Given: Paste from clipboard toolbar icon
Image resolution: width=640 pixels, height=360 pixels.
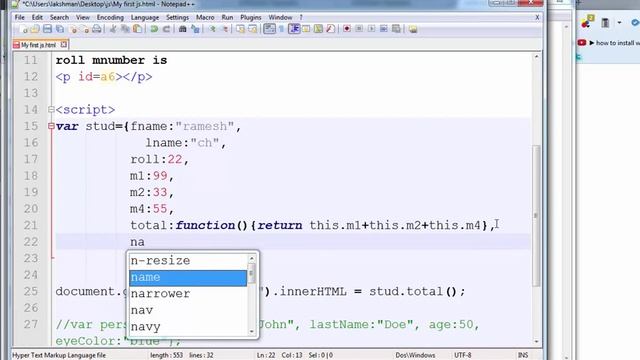Looking at the screenshot, I should [x=138, y=29].
